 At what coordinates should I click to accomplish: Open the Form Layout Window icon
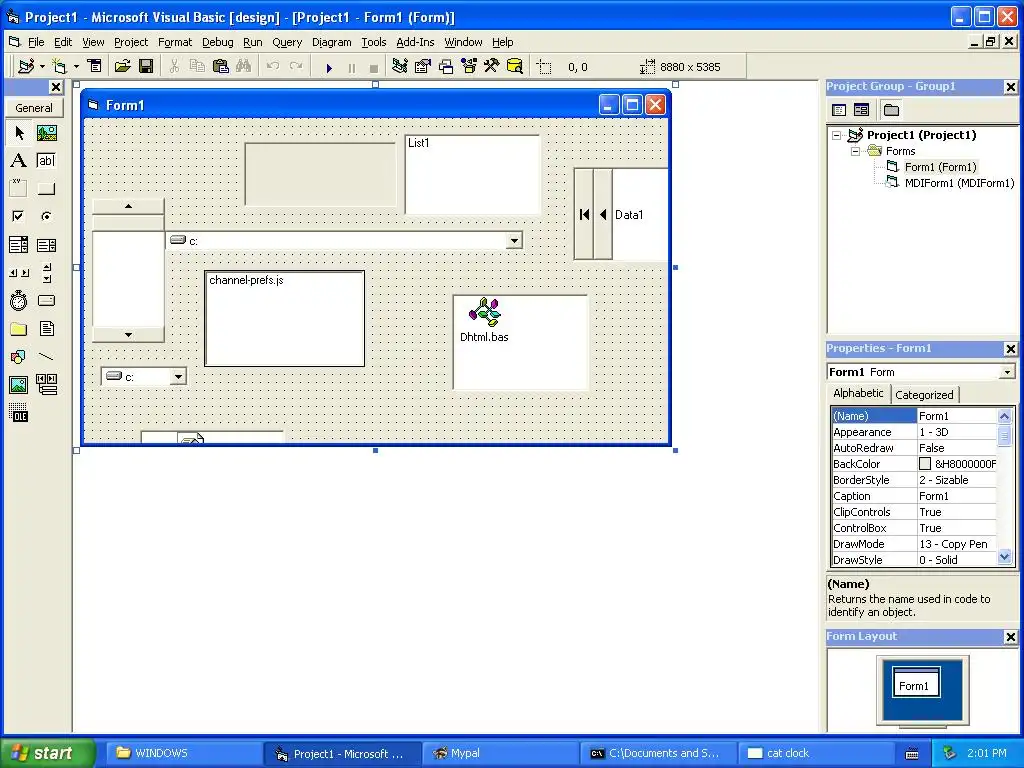(x=446, y=66)
